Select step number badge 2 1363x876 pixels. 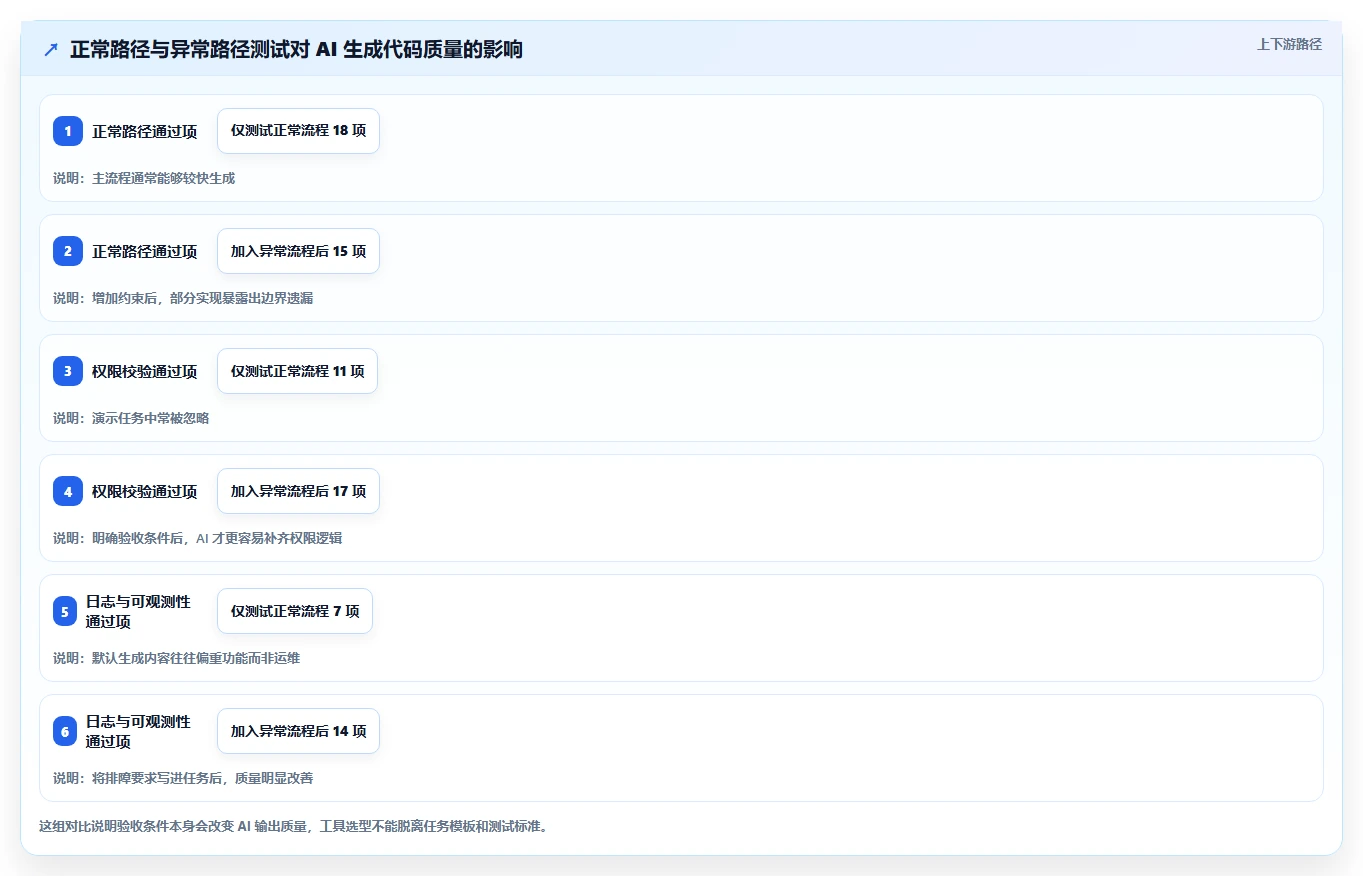(68, 251)
